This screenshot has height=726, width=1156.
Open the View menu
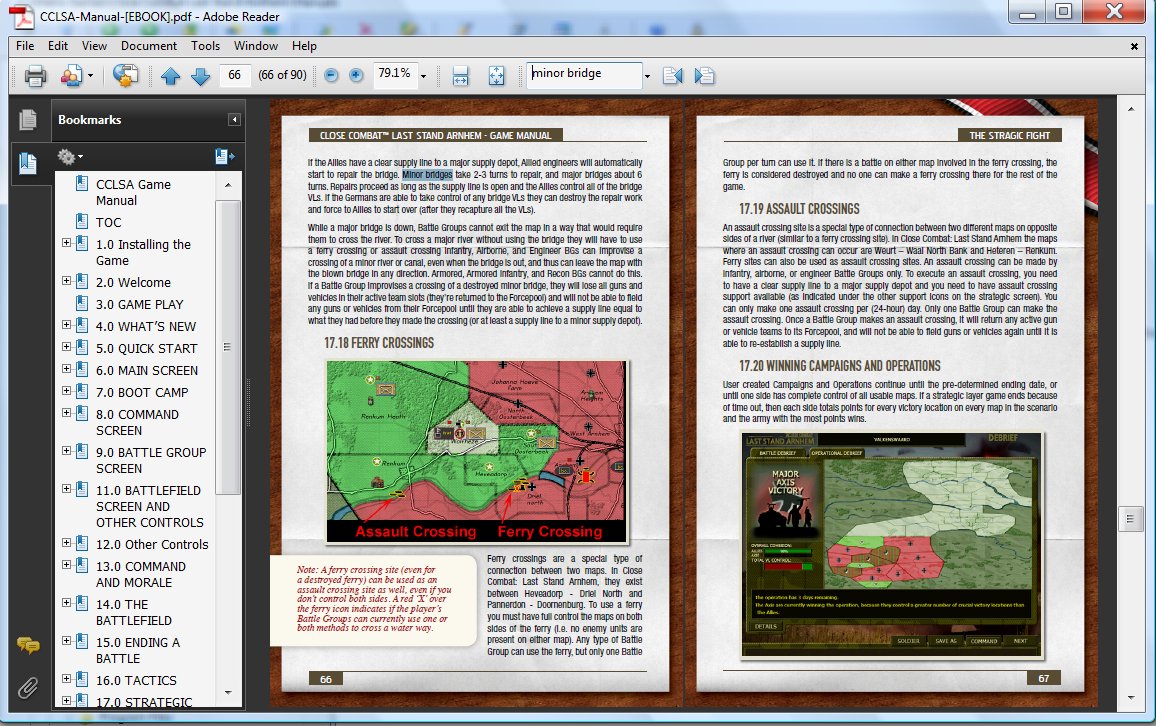coord(94,46)
